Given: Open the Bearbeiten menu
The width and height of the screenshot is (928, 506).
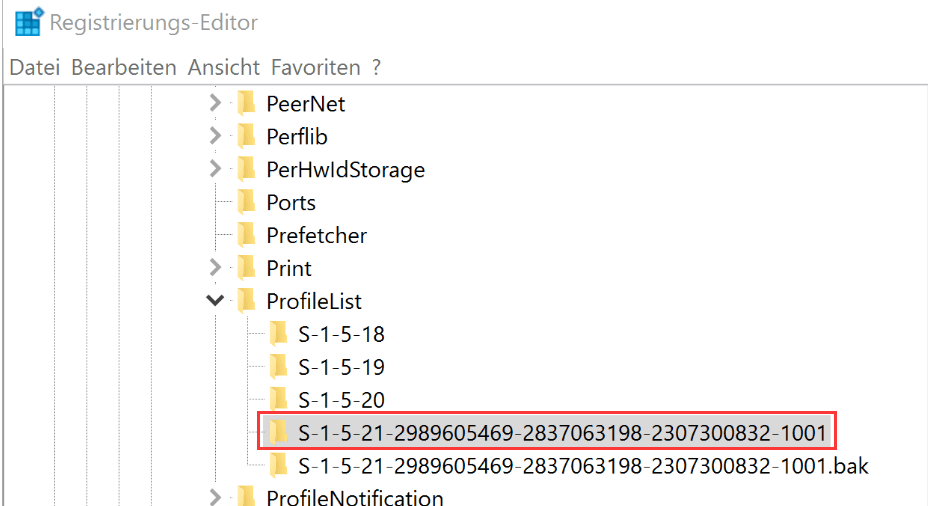Looking at the screenshot, I should [x=124, y=68].
